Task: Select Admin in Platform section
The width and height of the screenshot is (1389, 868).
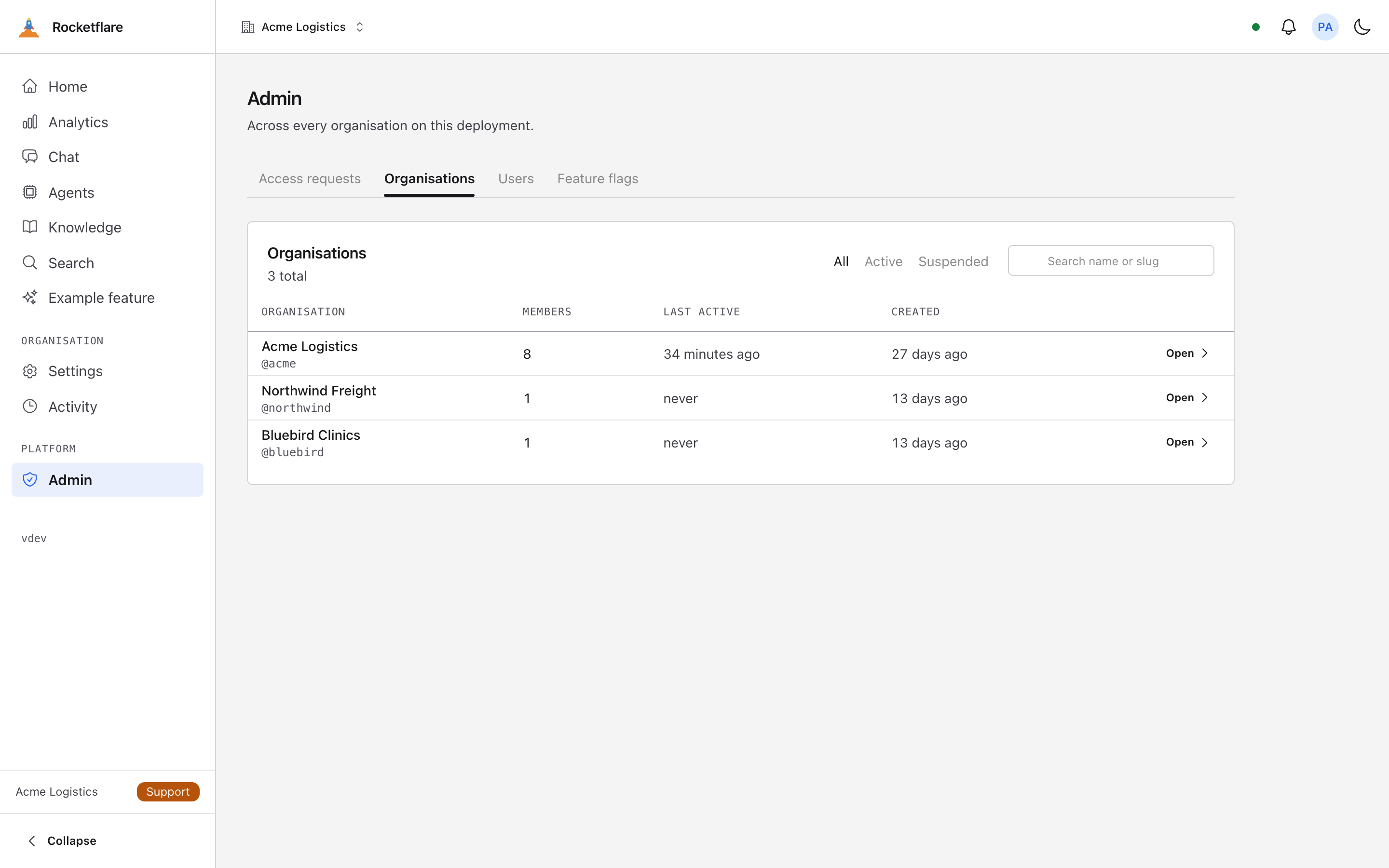Action: [108, 480]
